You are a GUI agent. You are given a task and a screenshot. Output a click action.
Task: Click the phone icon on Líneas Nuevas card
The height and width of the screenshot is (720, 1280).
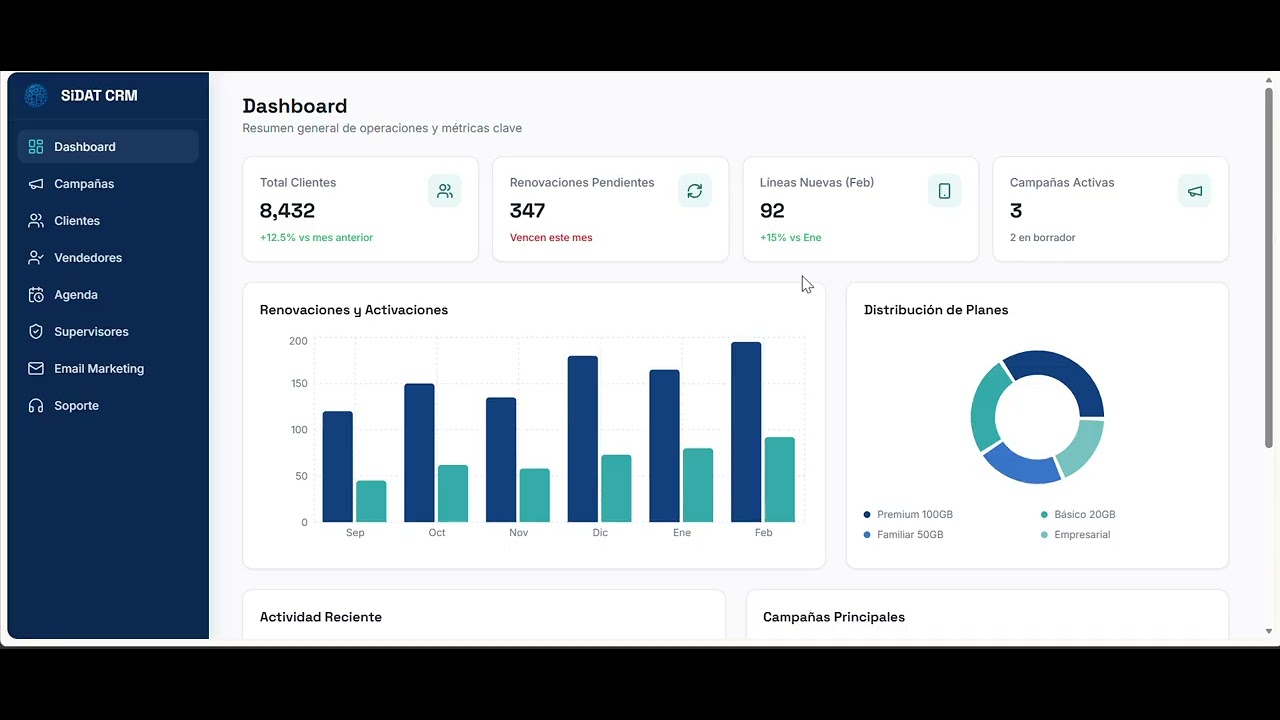945,191
